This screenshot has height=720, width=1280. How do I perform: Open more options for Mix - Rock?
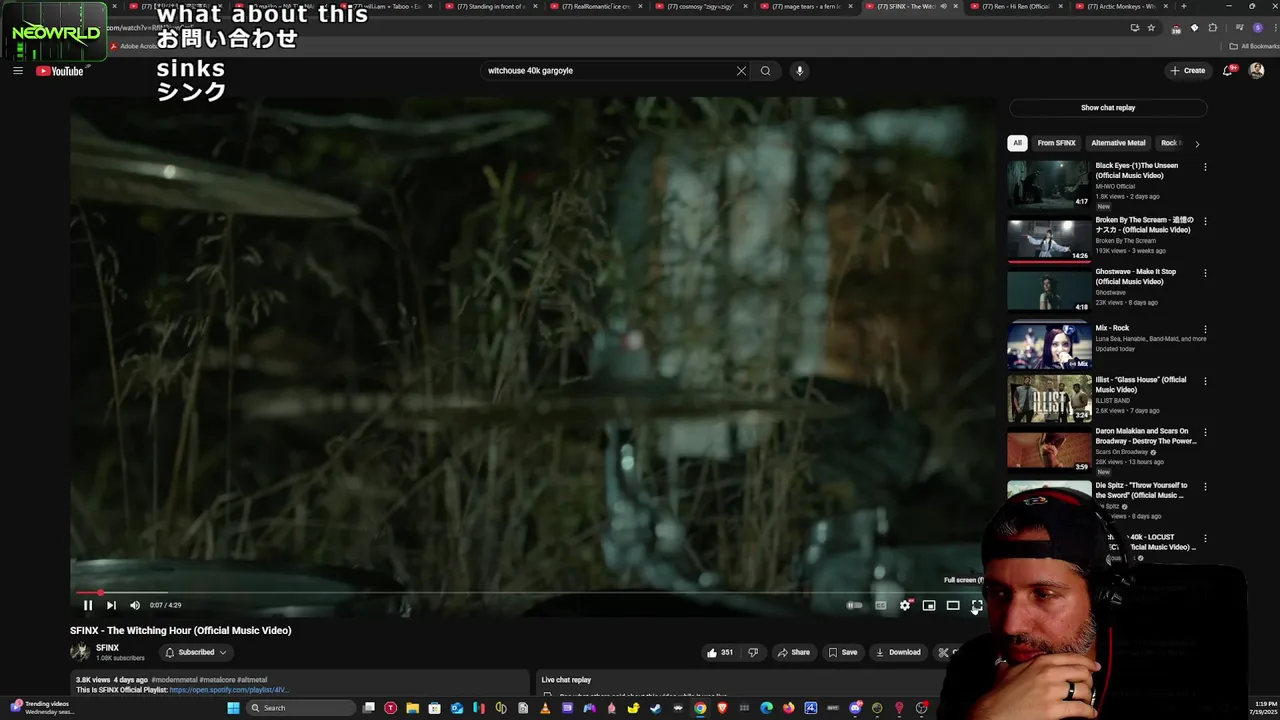[x=1205, y=329]
